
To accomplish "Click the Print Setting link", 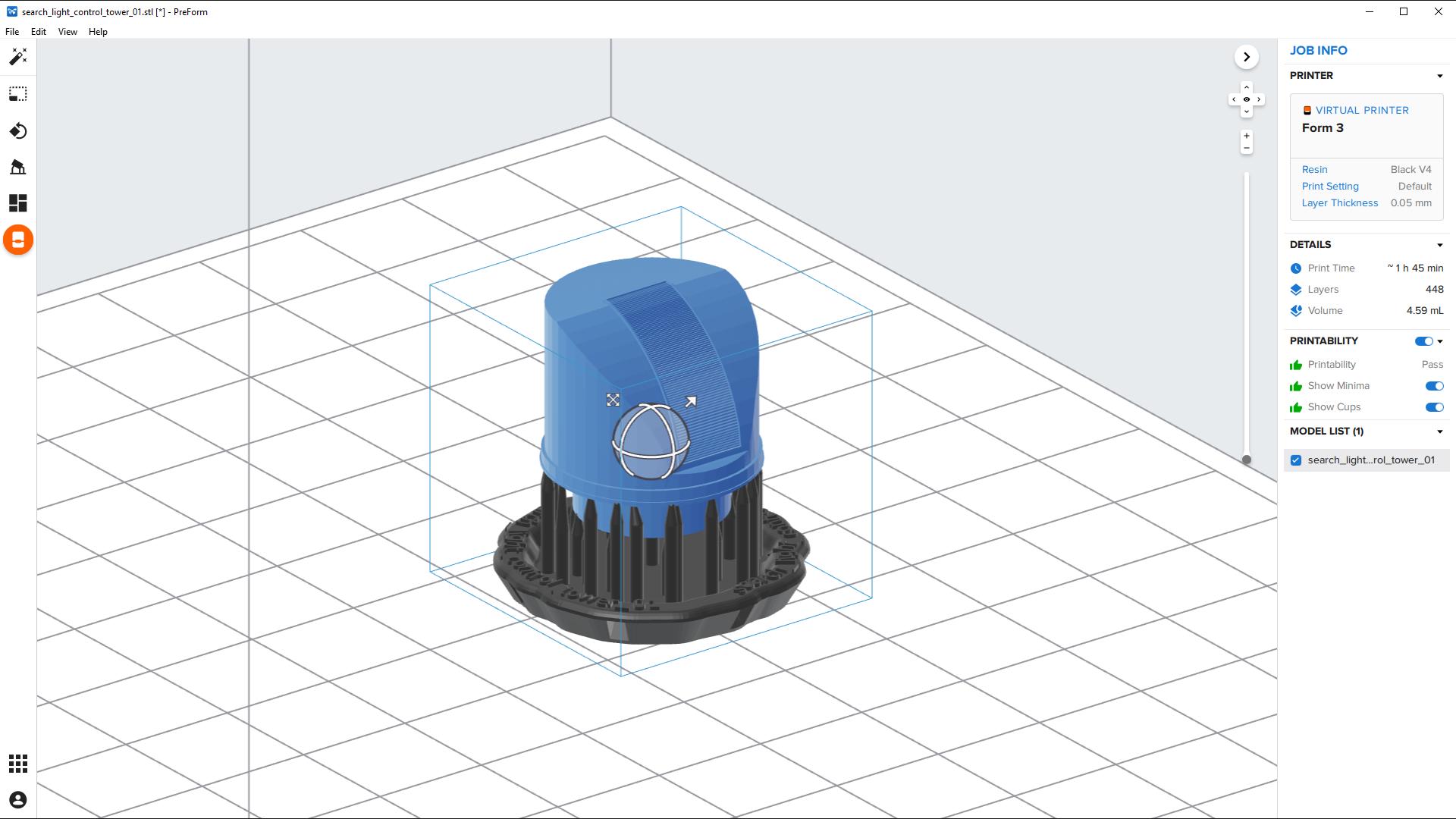I will [1330, 187].
